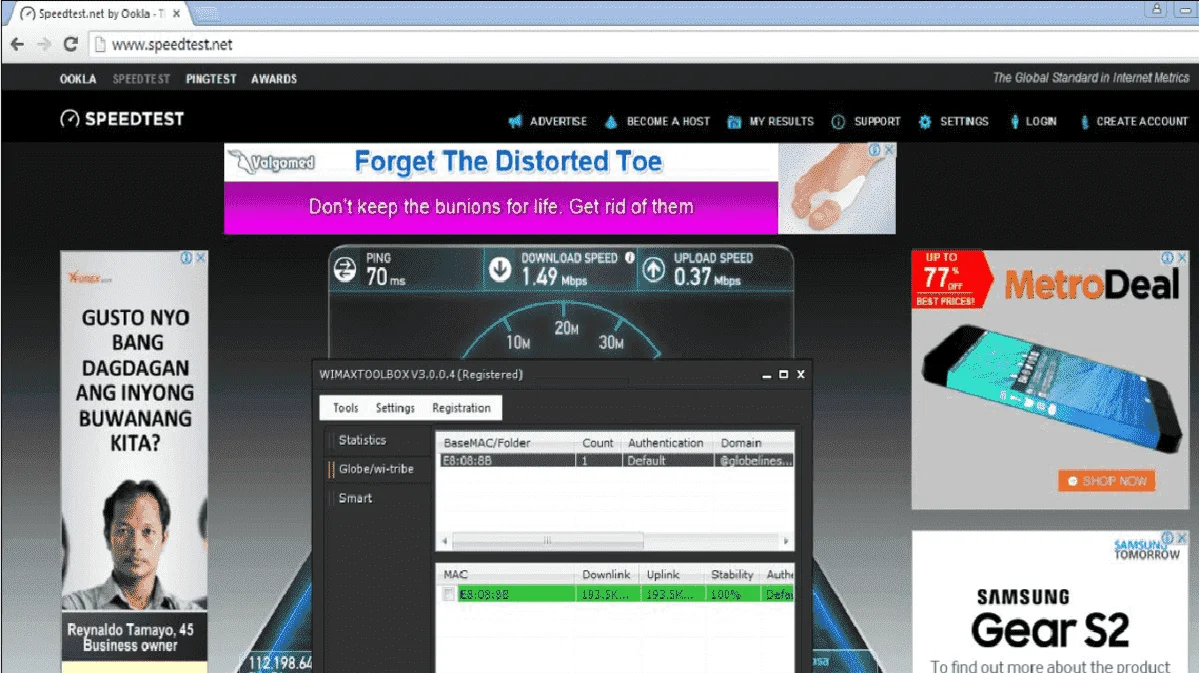
Task: Click the horizontal scrollbar thumb in BaseMAC list
Action: pos(548,541)
